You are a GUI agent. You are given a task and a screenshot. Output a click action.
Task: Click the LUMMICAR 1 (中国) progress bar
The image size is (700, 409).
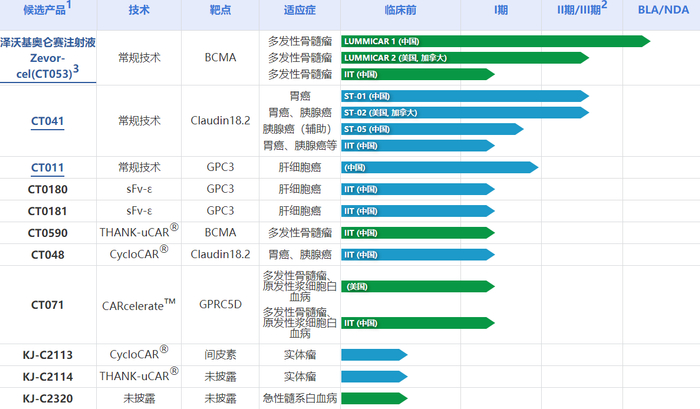tap(496, 42)
